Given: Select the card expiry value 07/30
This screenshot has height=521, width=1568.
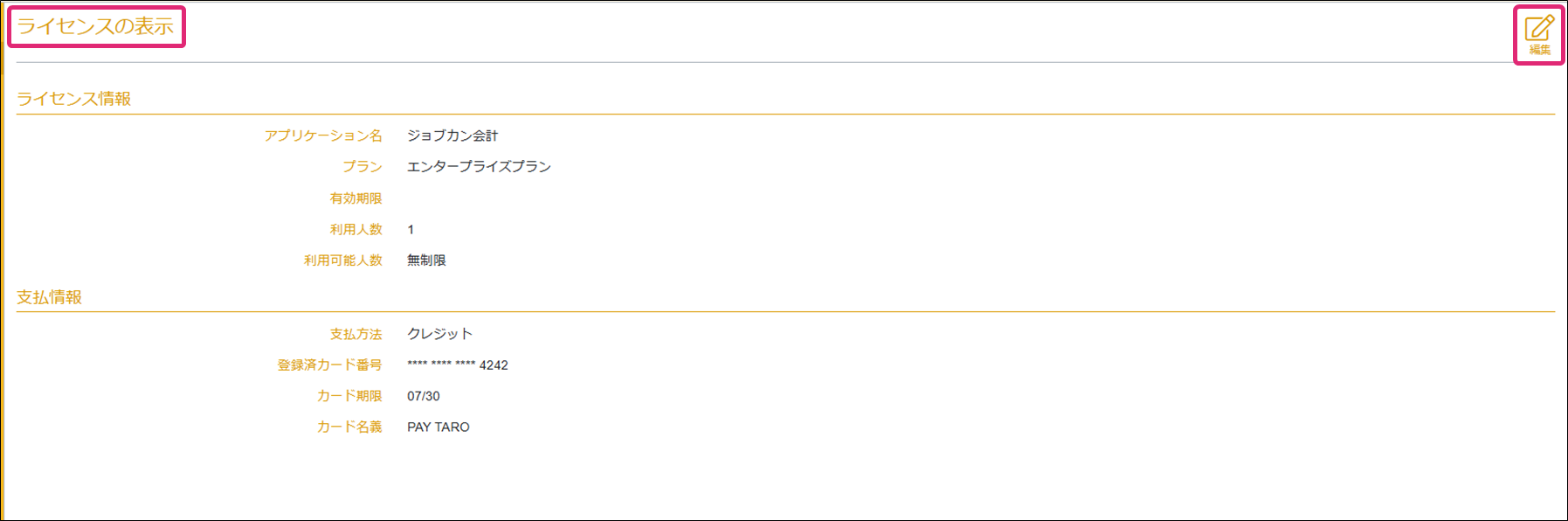Looking at the screenshot, I should tap(424, 396).
